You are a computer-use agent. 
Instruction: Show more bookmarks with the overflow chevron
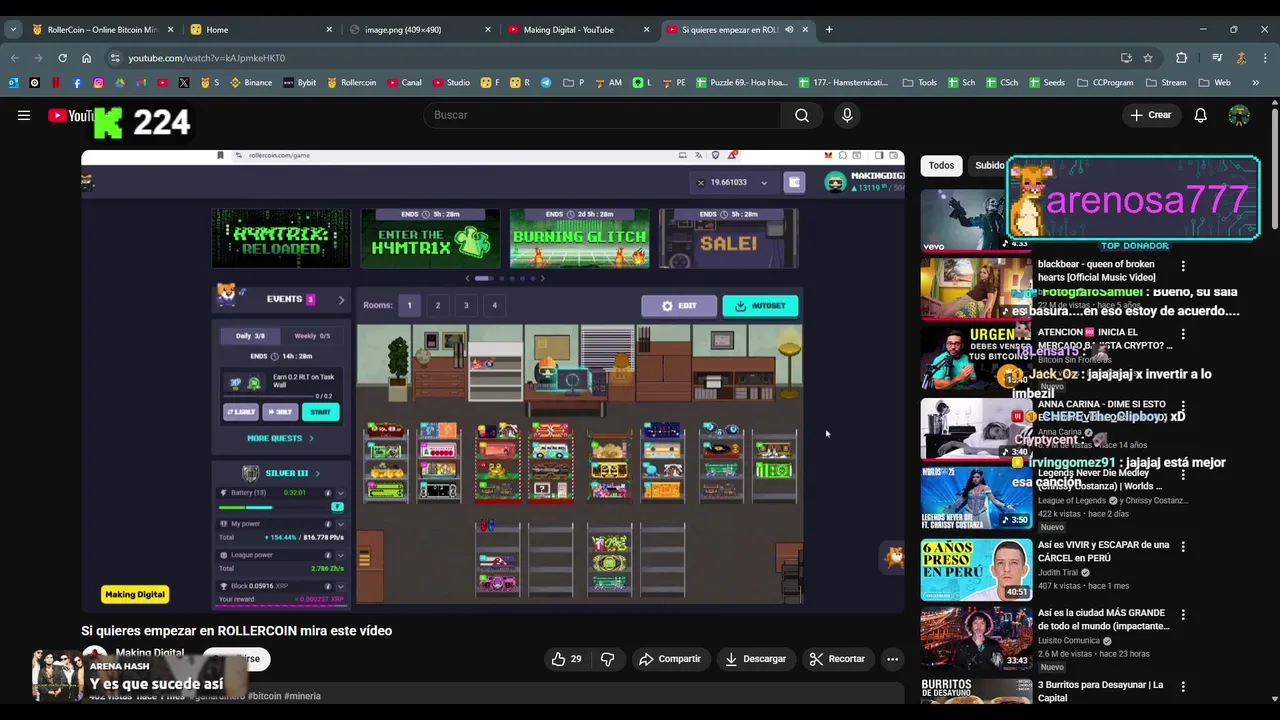point(1256,83)
